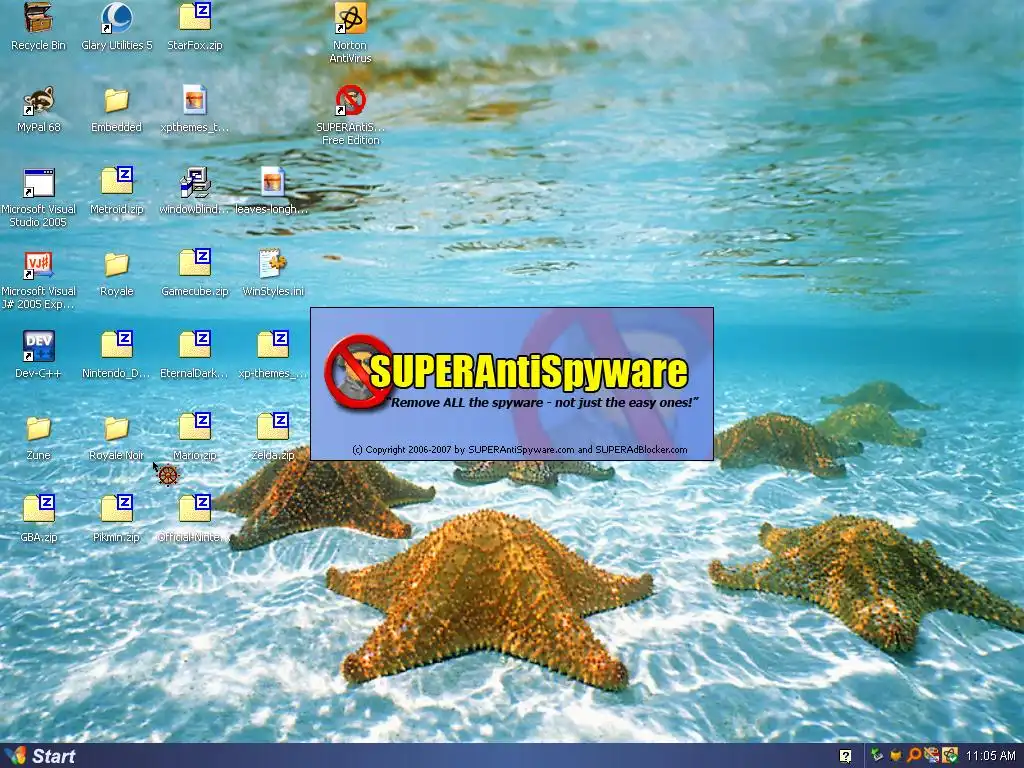Screen dimensions: 1024x768
Task: Select the Metroid.zip archive
Action: coord(116,191)
